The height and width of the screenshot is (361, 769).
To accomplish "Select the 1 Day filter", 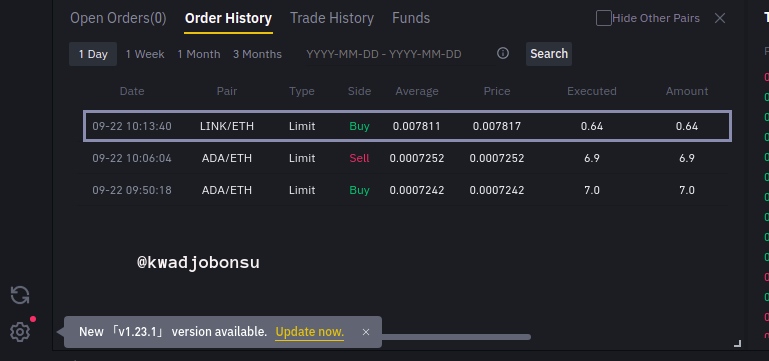I will tap(93, 54).
